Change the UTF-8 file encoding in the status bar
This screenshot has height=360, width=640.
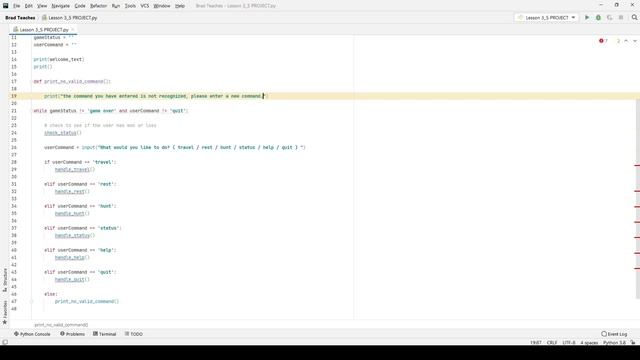click(569, 342)
